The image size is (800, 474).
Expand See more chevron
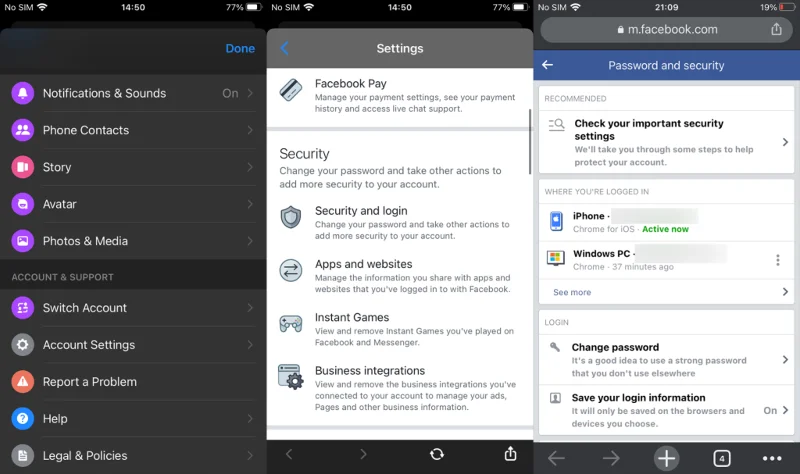coord(785,292)
